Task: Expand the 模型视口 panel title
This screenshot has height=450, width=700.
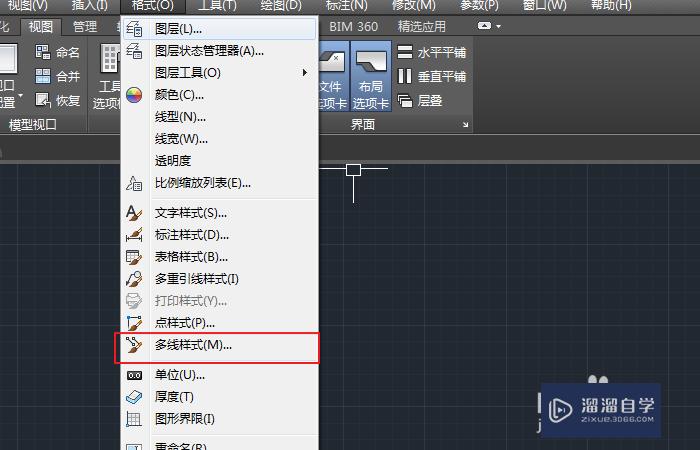Action: pyautogui.click(x=33, y=125)
